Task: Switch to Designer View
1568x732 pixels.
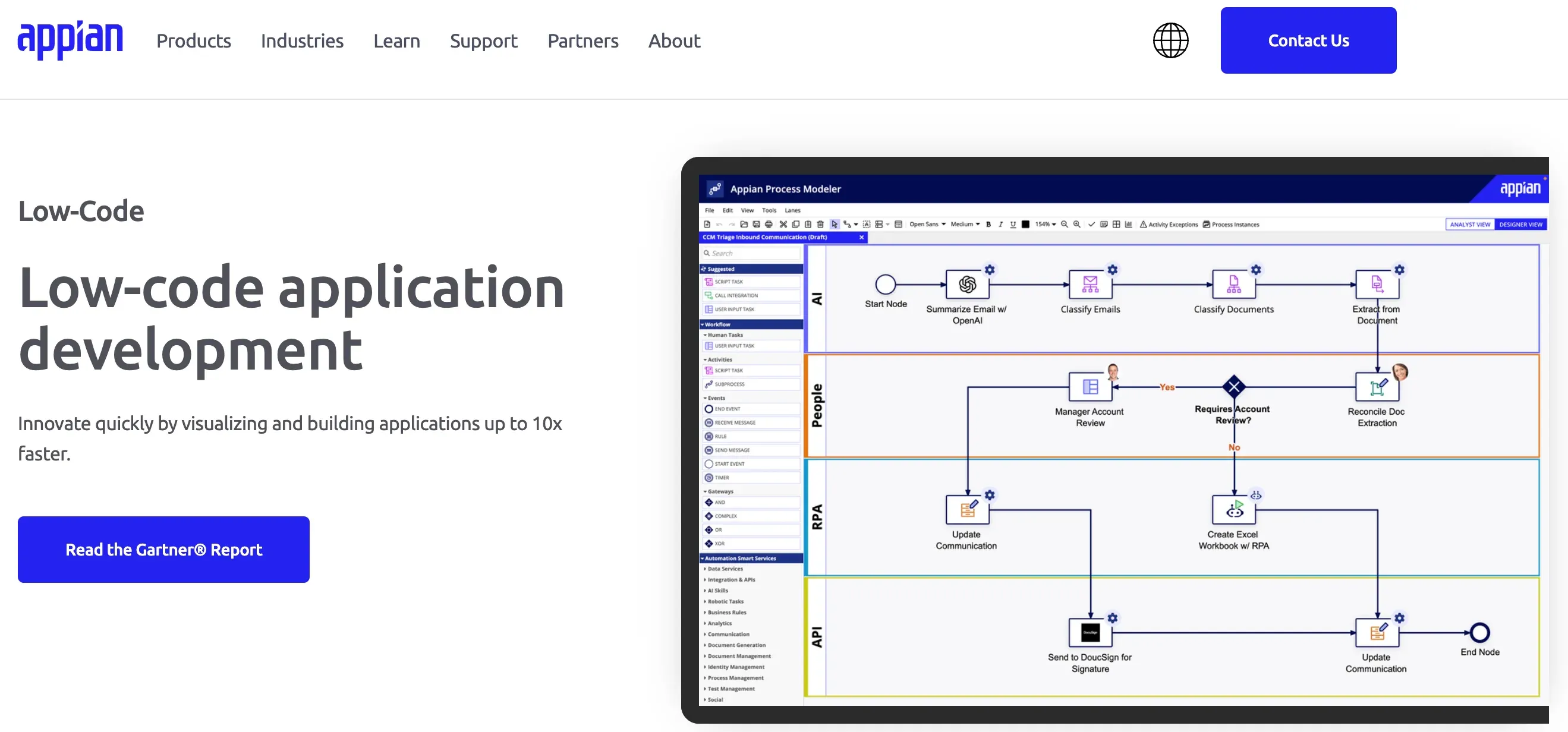Action: coord(1520,225)
